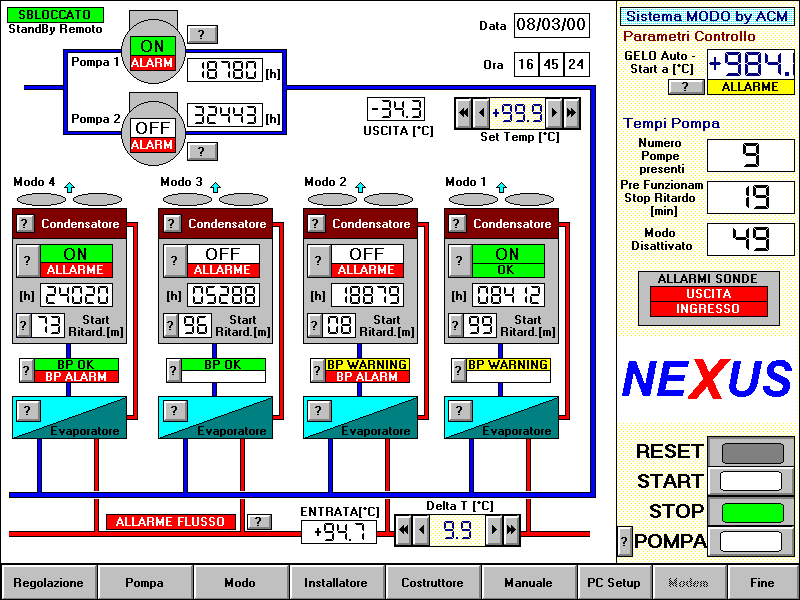Increase Set Temp with single right arrow

click(x=554, y=113)
